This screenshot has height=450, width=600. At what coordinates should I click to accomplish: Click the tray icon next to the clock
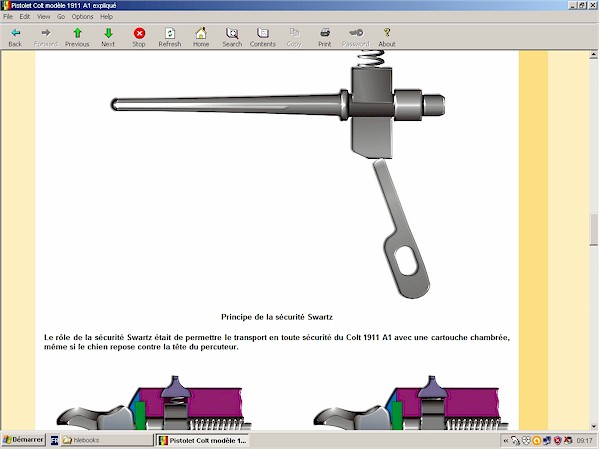pos(568,441)
